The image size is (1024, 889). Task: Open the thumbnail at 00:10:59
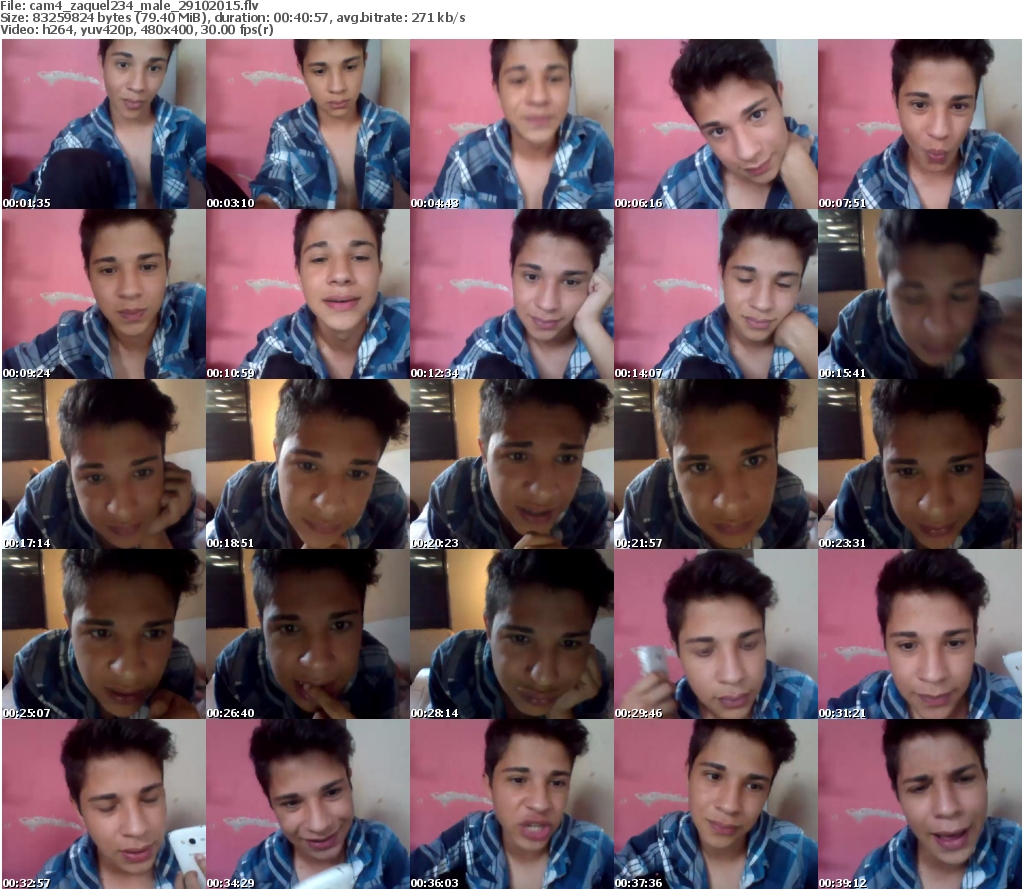click(x=308, y=294)
